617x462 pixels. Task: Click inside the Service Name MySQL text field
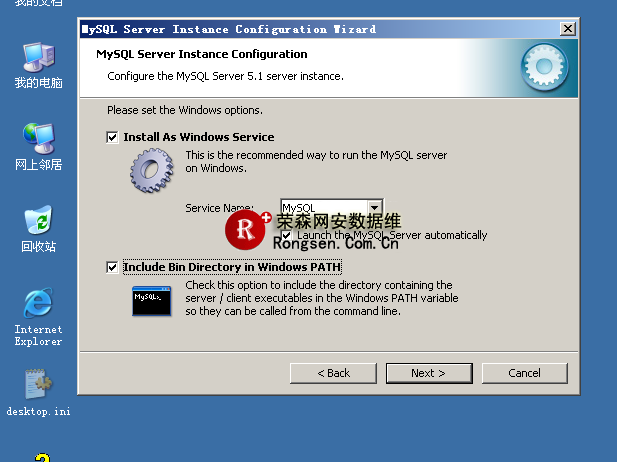click(320, 208)
